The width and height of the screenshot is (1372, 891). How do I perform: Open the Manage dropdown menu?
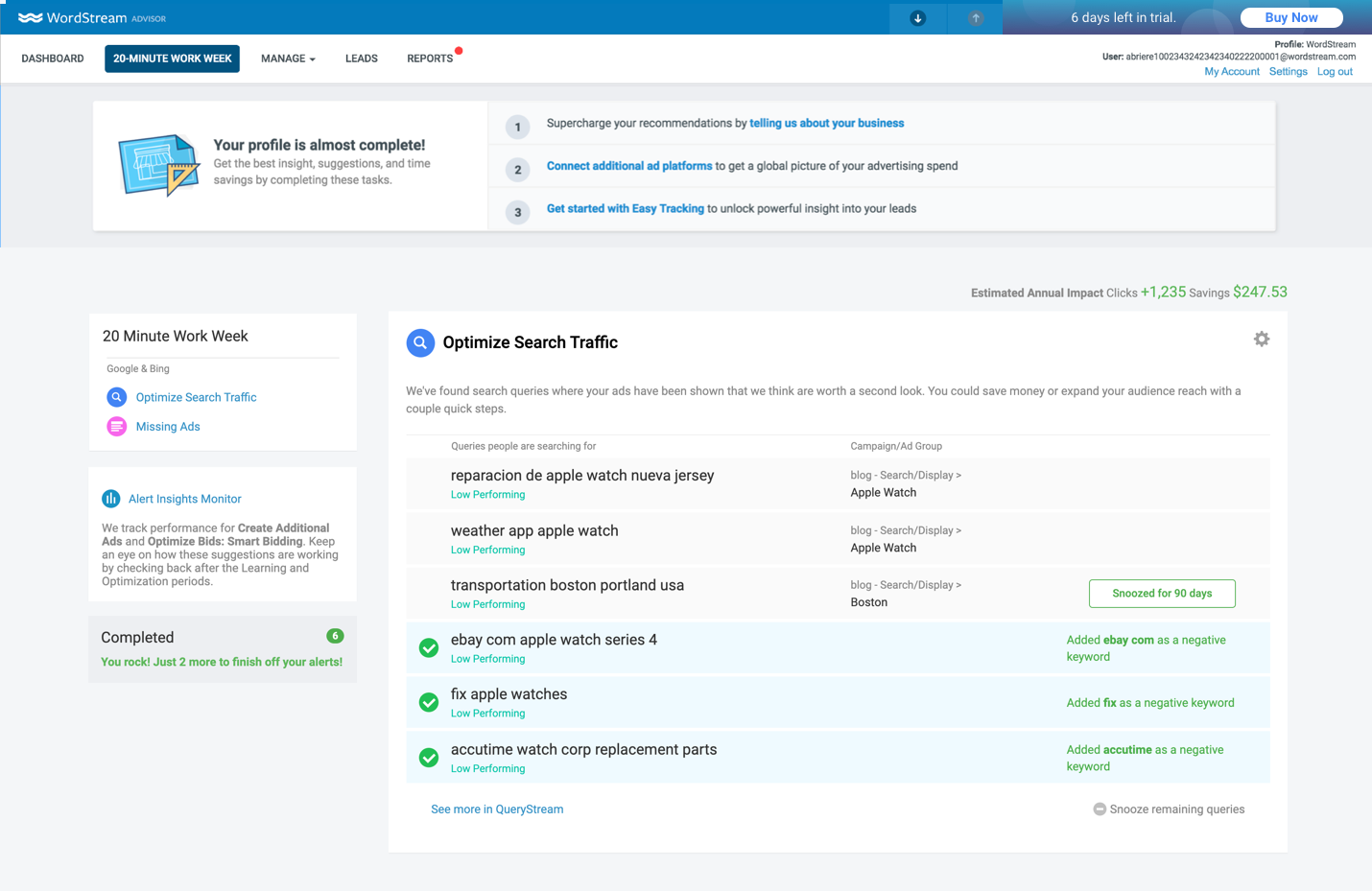(288, 59)
